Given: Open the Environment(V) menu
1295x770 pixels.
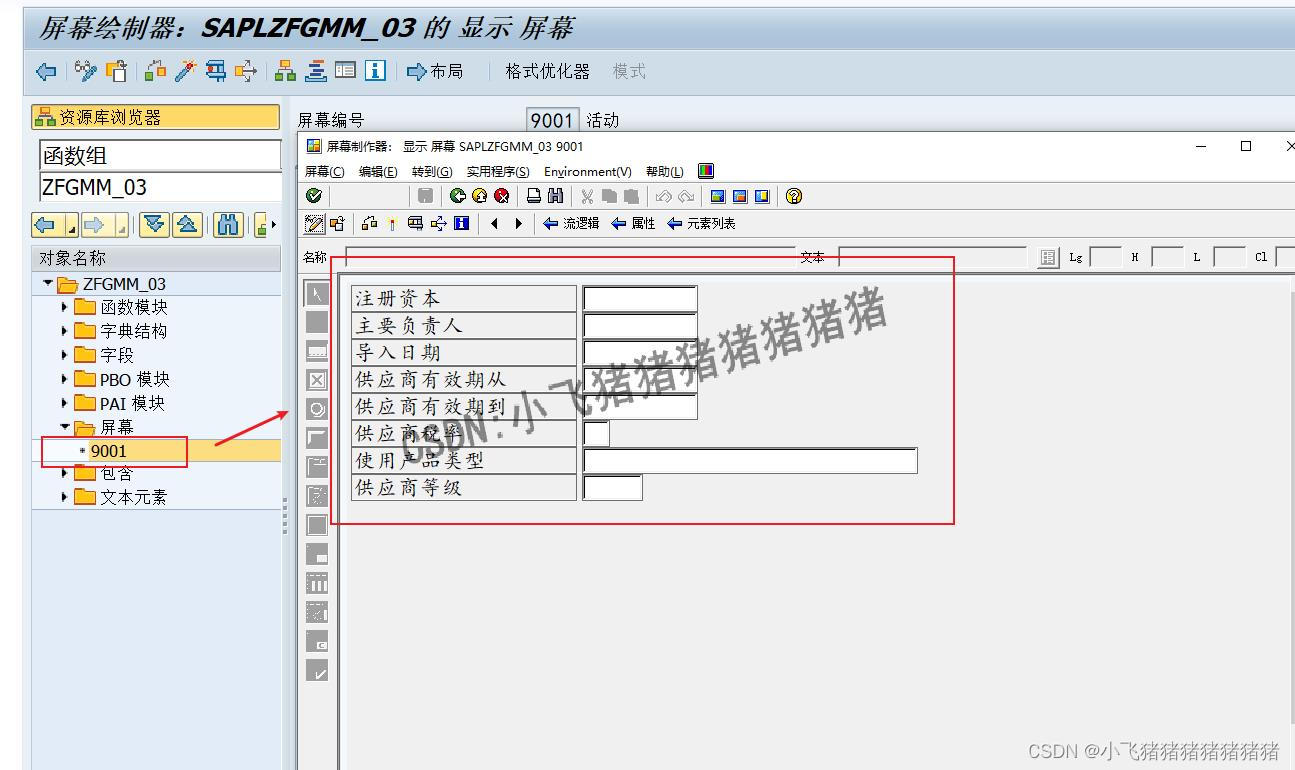Looking at the screenshot, I should (588, 172).
